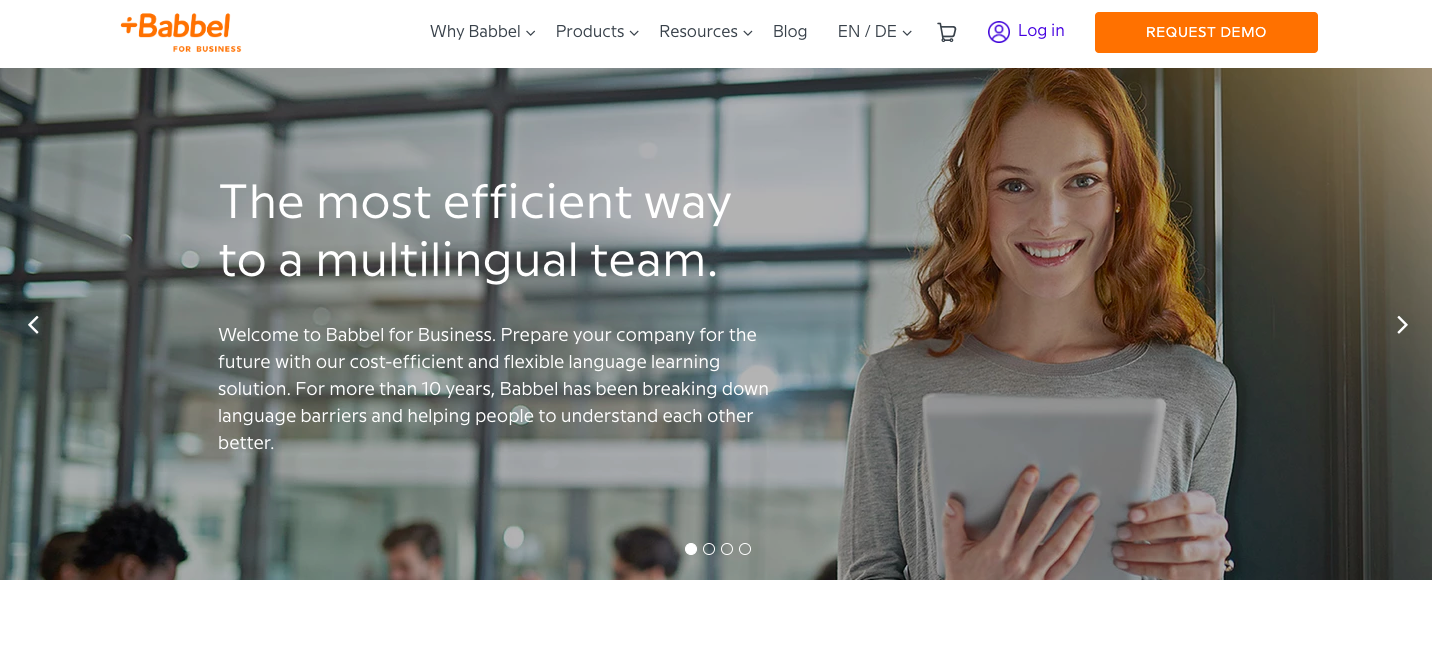This screenshot has height=672, width=1432.
Task: Open the EN / DE language selector
Action: (x=875, y=32)
